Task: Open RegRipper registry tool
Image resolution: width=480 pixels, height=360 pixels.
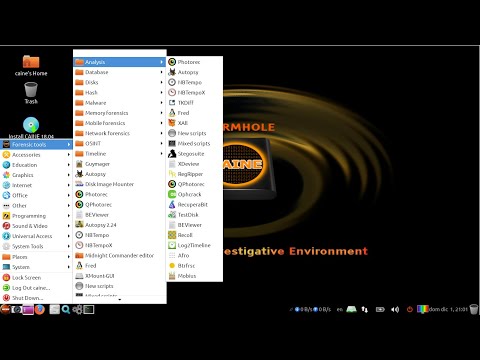Action: coord(195,174)
